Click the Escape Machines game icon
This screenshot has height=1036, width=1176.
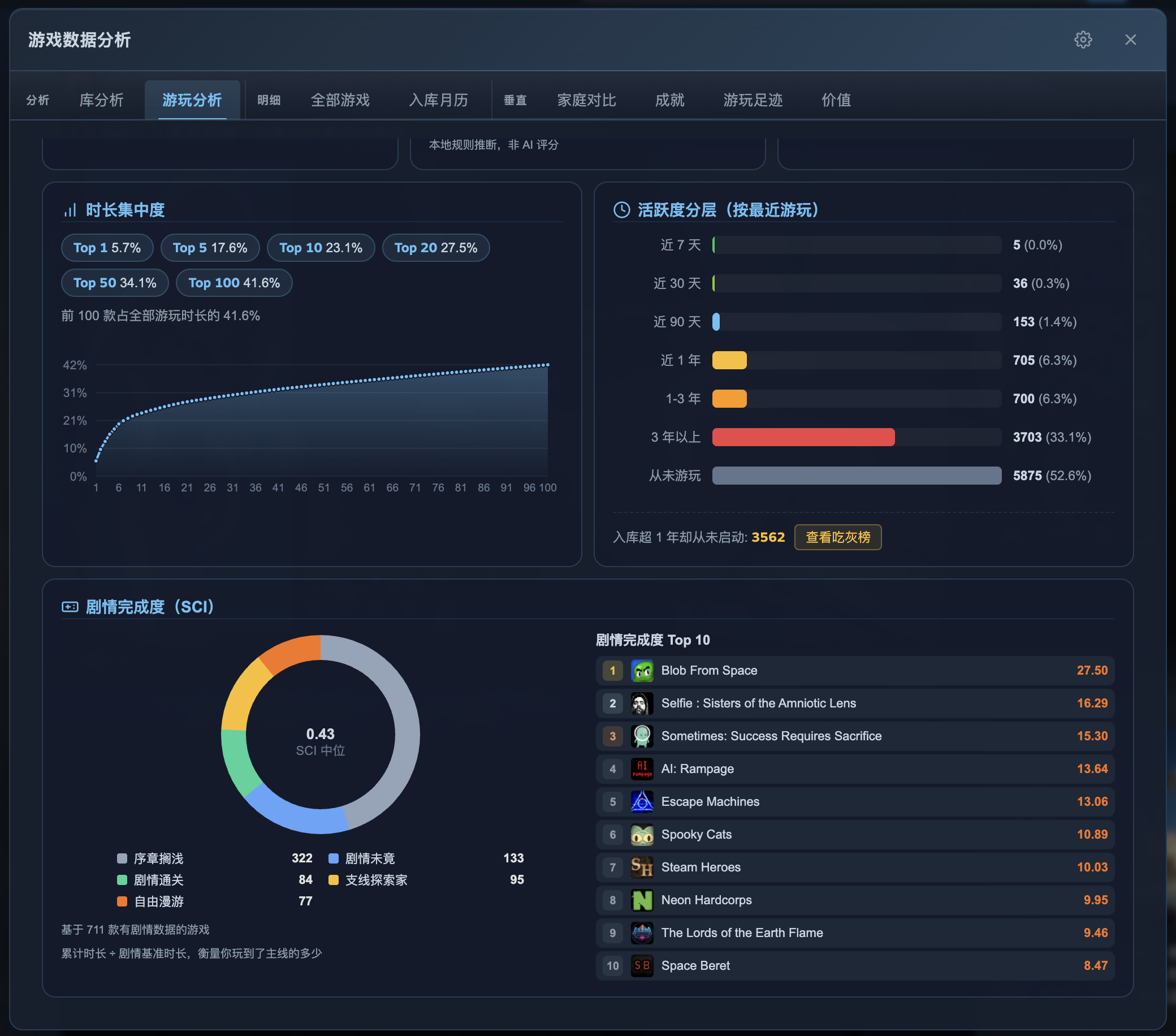[642, 802]
